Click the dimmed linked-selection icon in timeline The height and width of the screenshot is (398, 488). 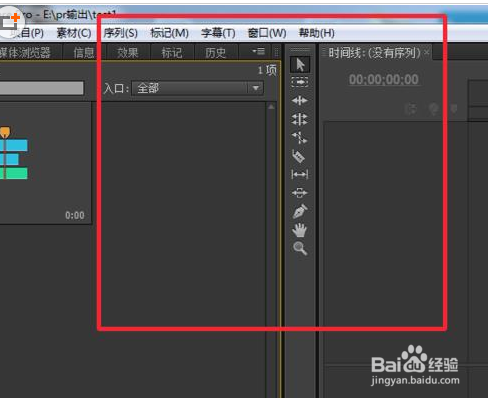(x=433, y=109)
